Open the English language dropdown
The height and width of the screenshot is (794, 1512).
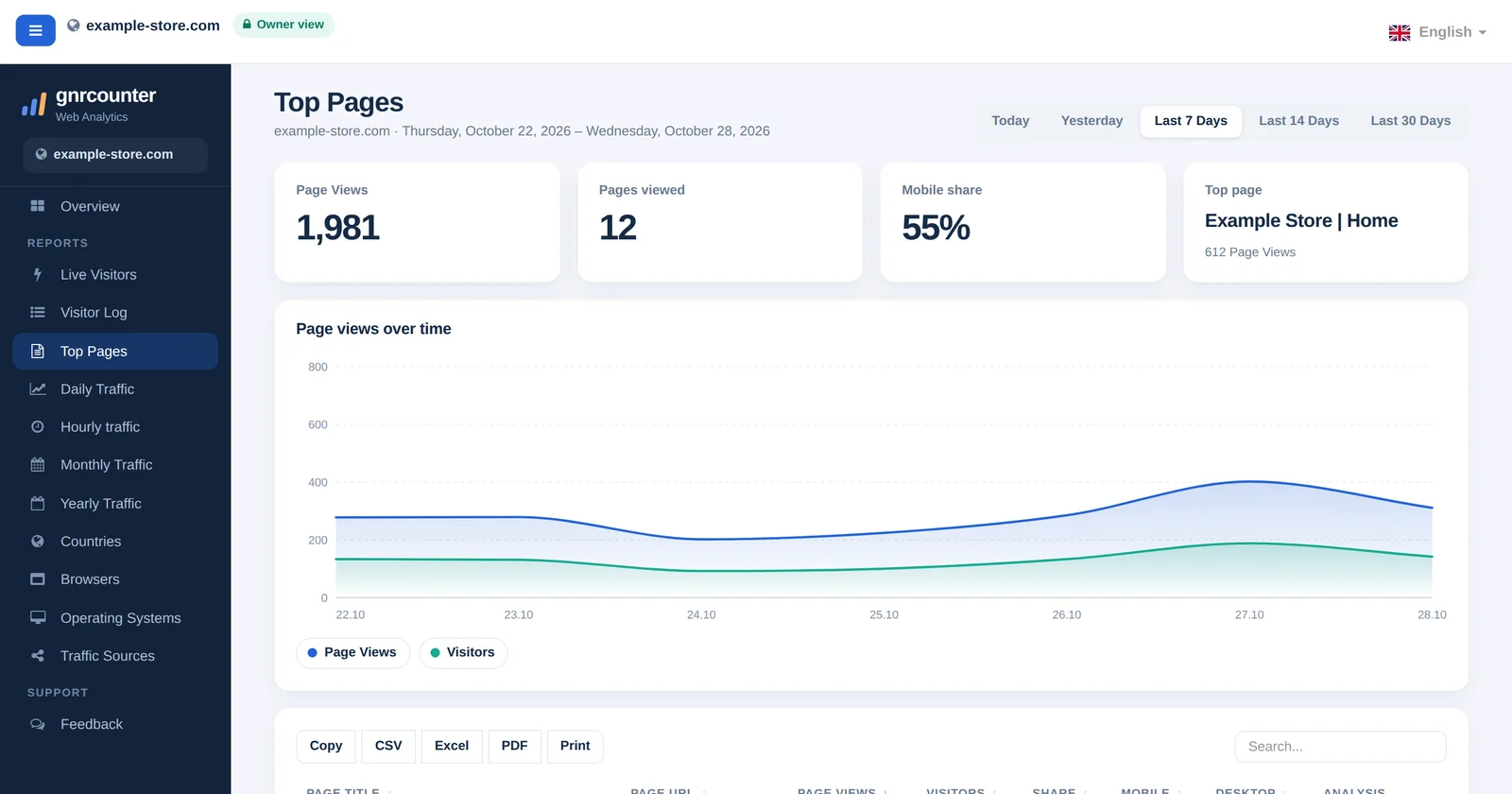tap(1437, 32)
